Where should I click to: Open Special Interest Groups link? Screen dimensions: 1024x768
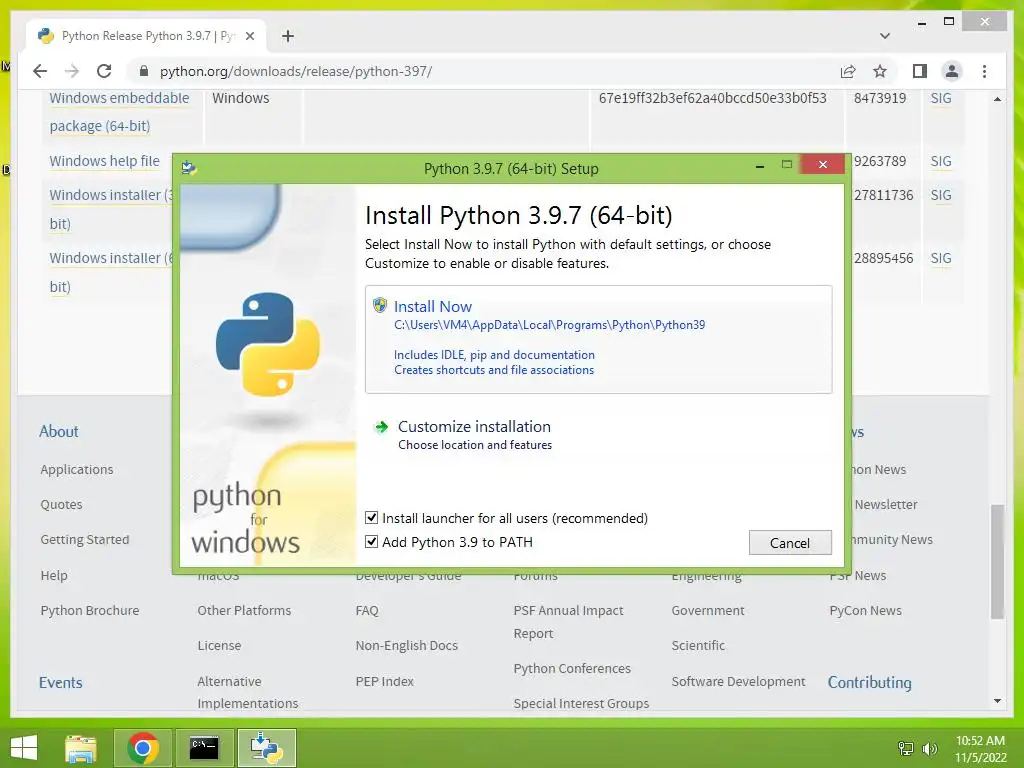(581, 703)
